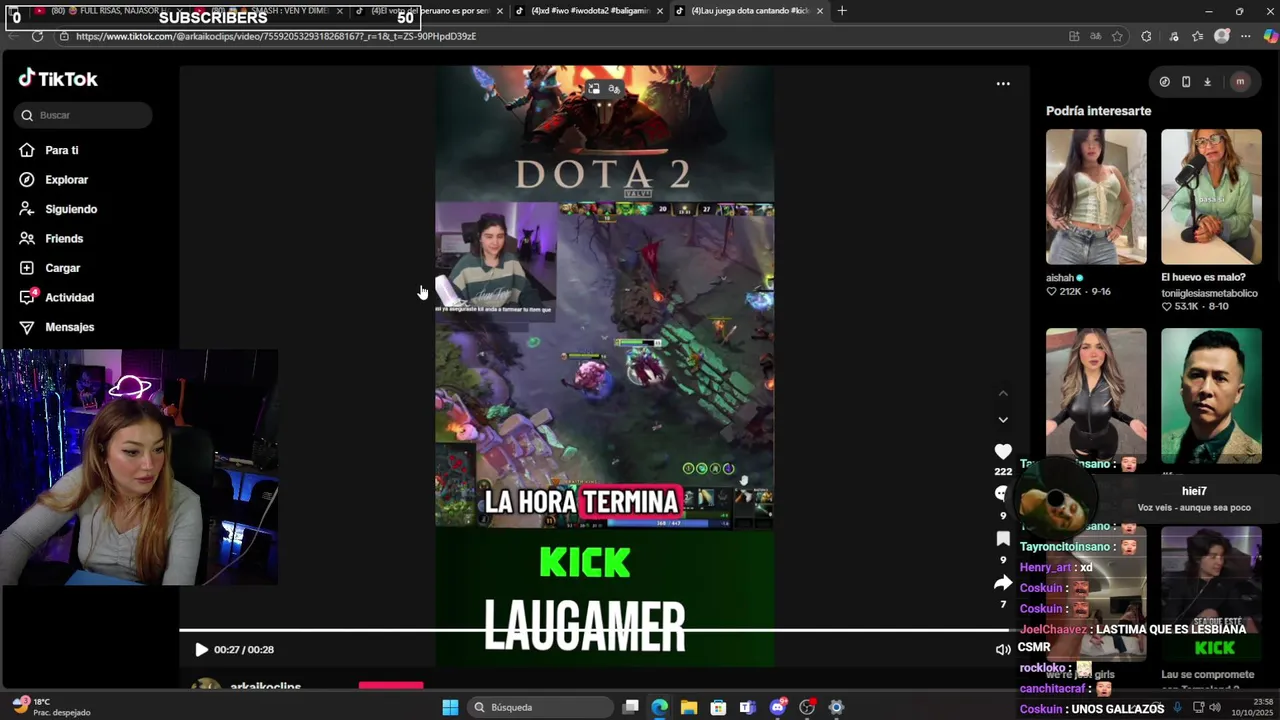The height and width of the screenshot is (720, 1280).
Task: Click the download desktop app icon
Action: 1207,82
